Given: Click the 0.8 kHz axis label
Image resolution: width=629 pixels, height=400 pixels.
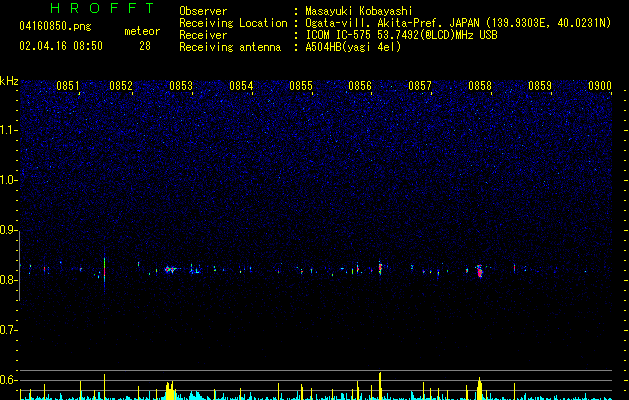Looking at the screenshot, I should [x=9, y=280].
